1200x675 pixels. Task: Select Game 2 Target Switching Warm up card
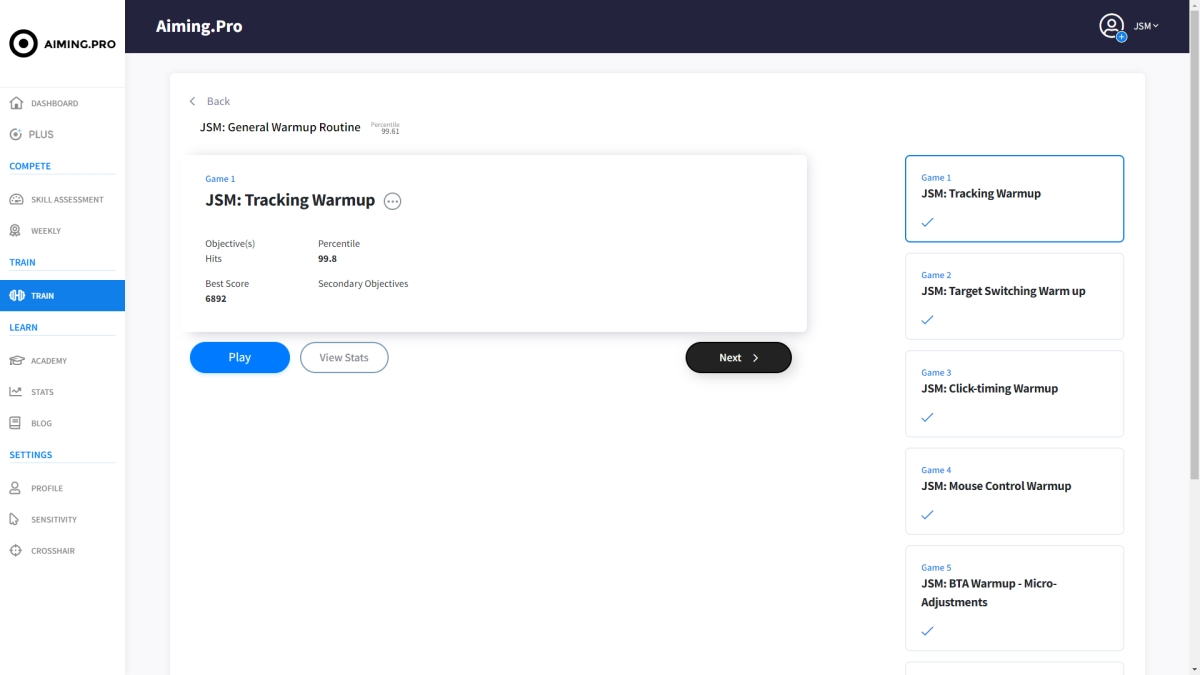click(1014, 296)
